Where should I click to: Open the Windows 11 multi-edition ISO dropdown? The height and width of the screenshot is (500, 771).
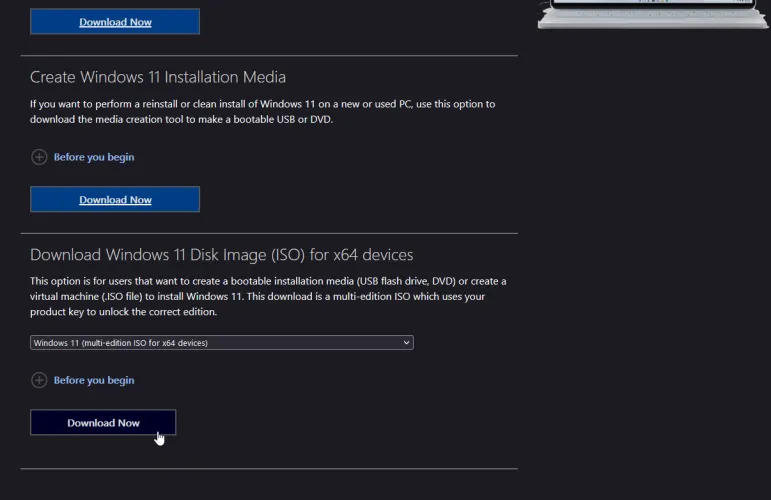coord(221,343)
